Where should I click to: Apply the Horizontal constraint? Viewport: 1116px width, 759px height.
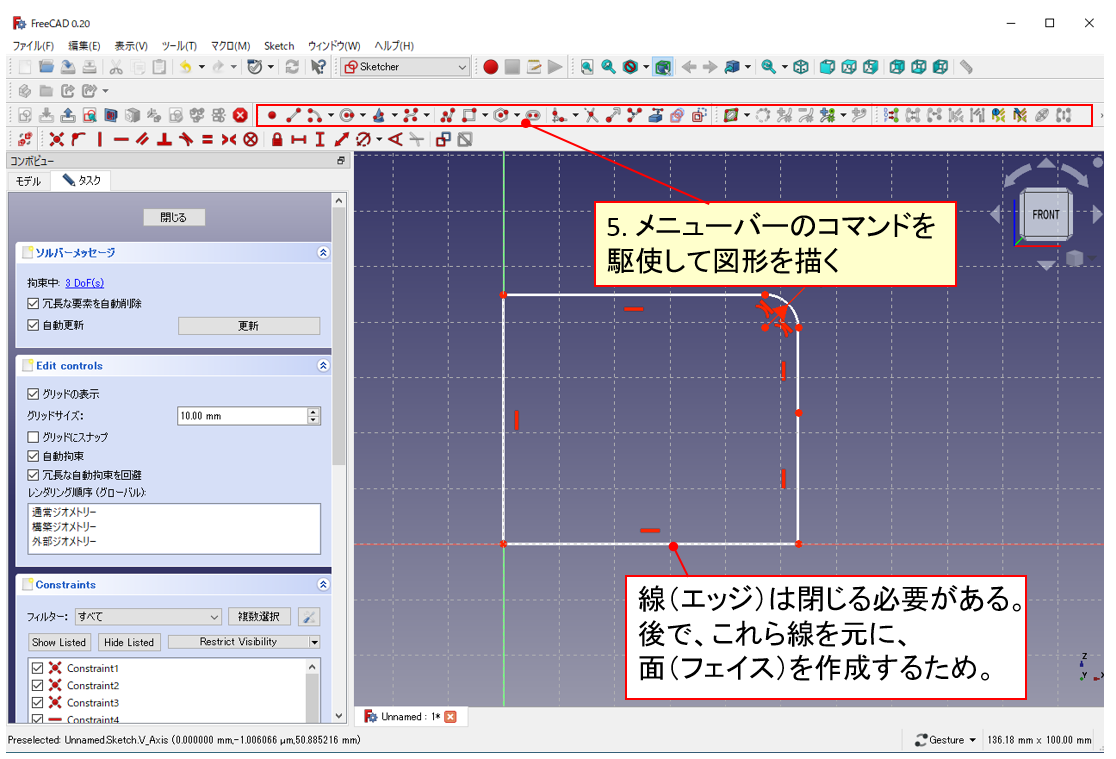point(121,140)
